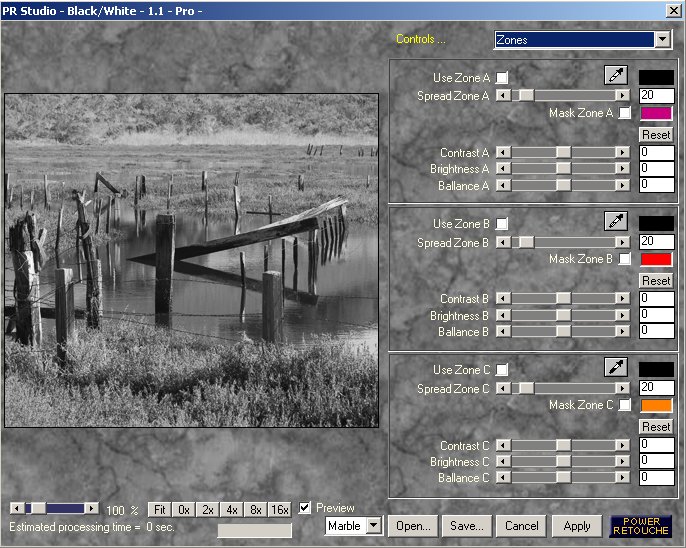The image size is (686, 548).
Task: Enable Mask Zone B checkbox
Action: point(625,259)
